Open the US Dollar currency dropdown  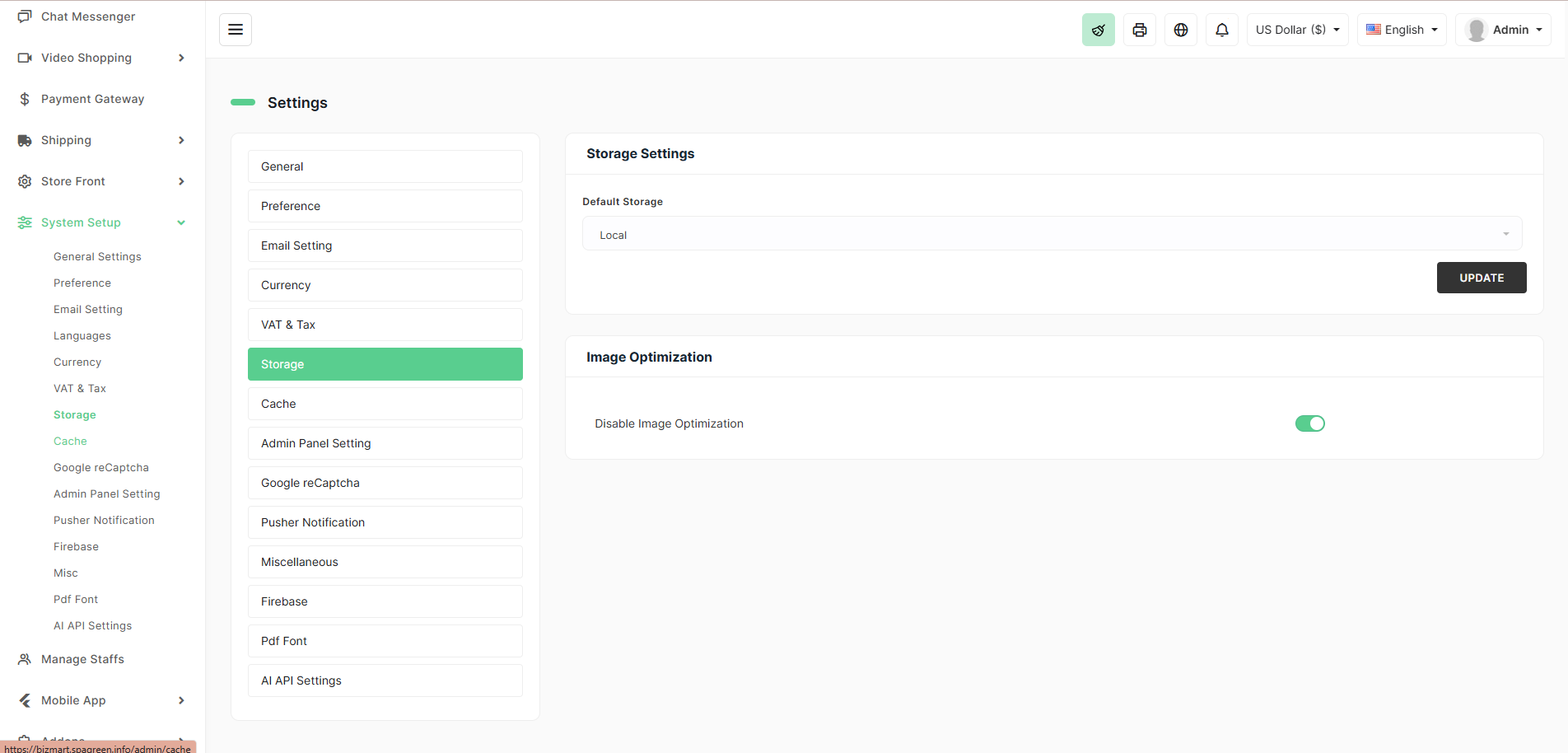[1297, 30]
